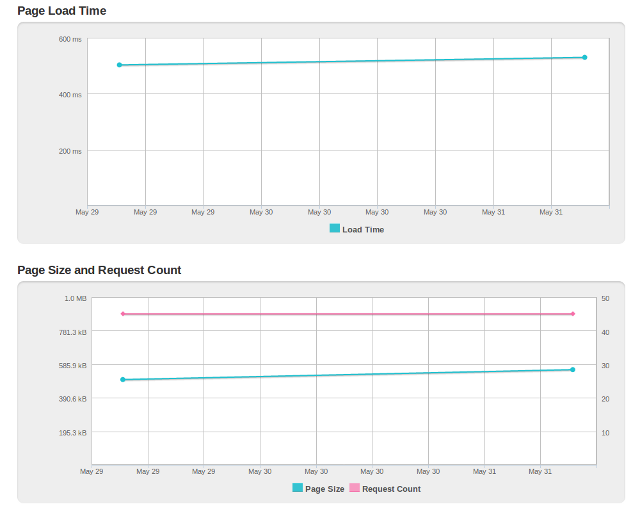
Task: Click the teal Load Time legend swatch
Action: [335, 229]
